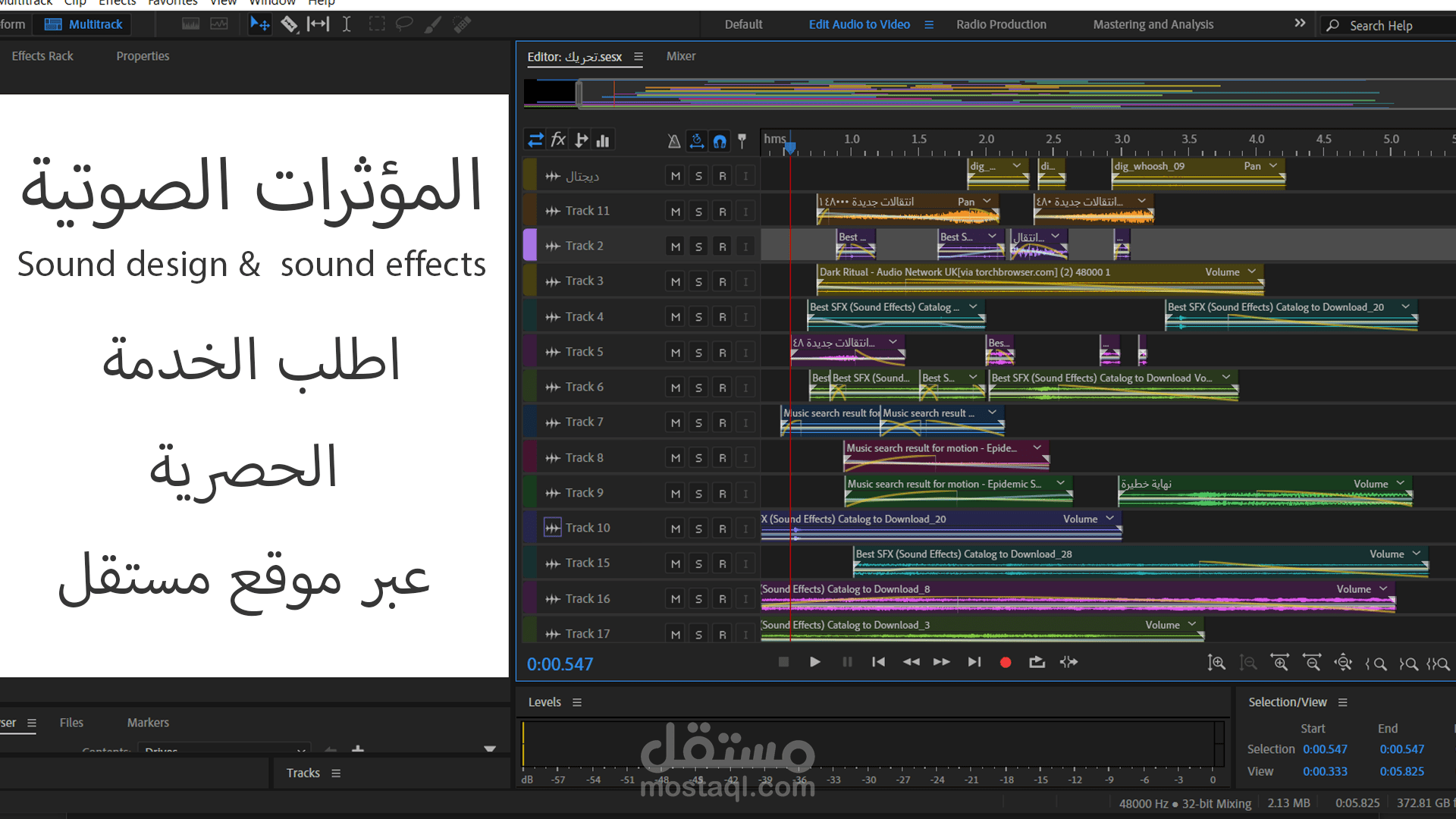This screenshot has width=1456, height=819.
Task: Activate the Slip tool
Action: point(318,24)
